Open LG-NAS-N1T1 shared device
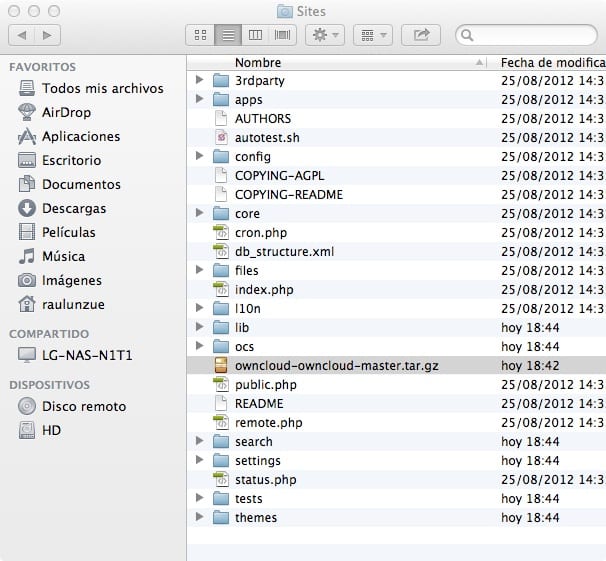Screen dimensions: 606x561 (x=87, y=355)
